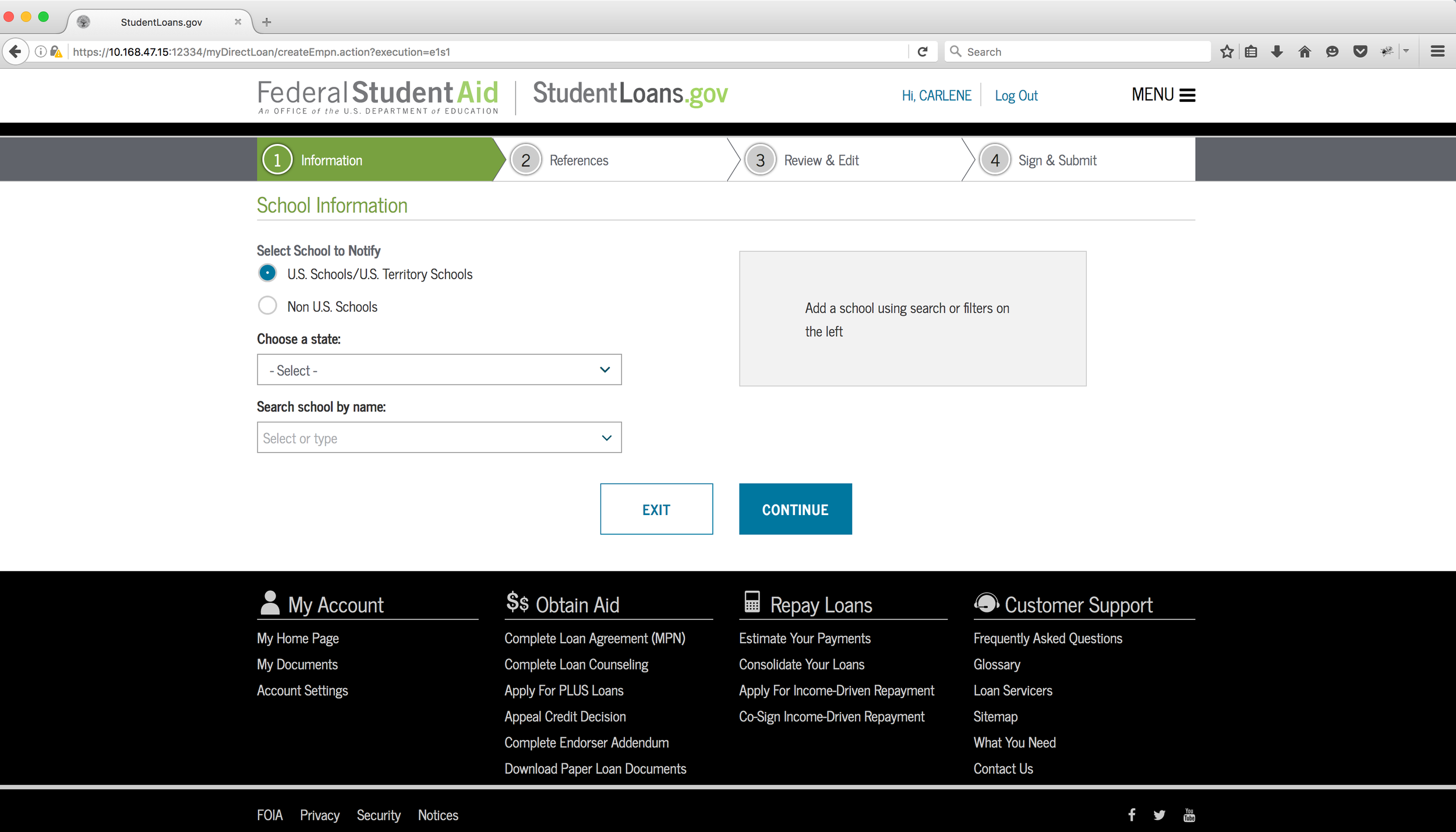Open the Pocket icon in toolbar
1456x832 pixels.
tap(1360, 52)
